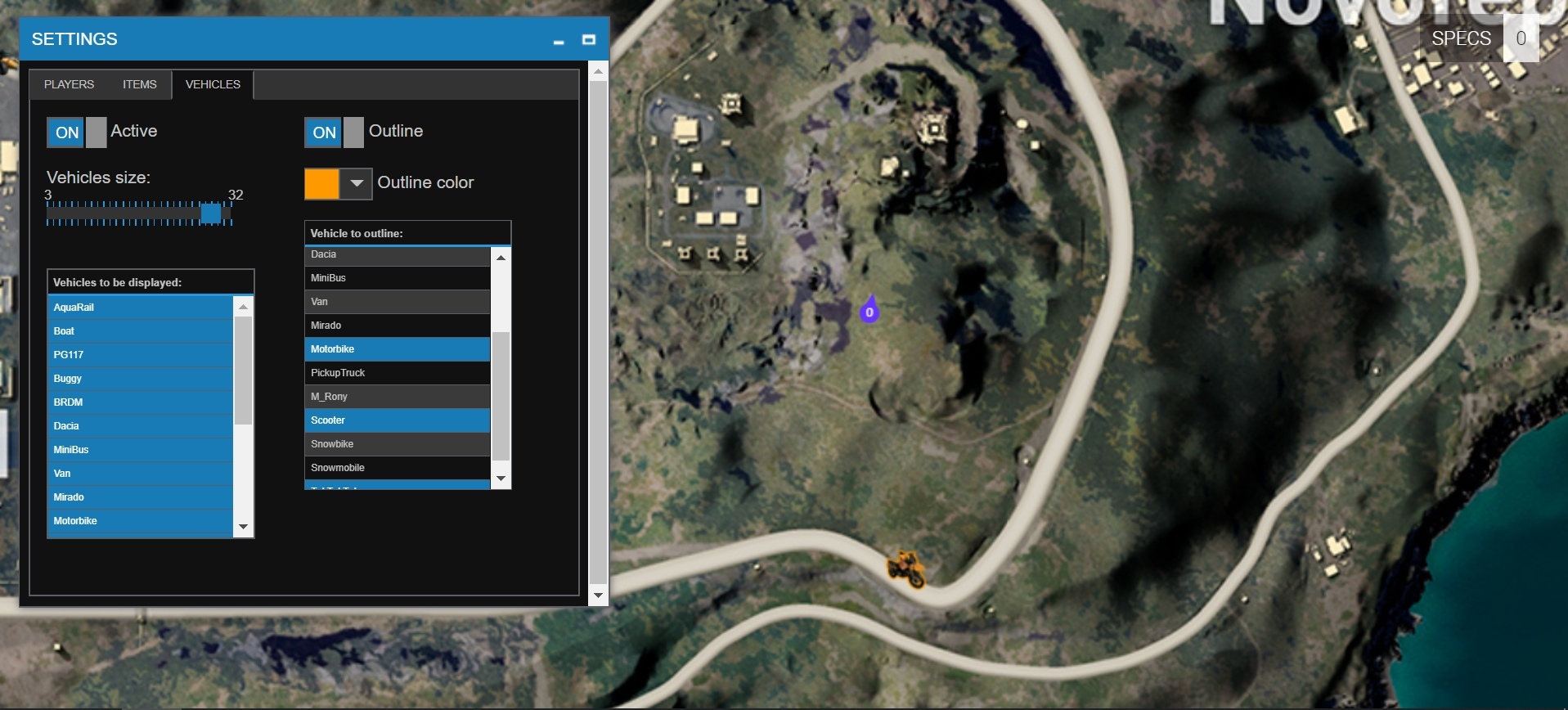Screen dimensions: 1568x710
Task: Select AquaRail in vehicles to be displayed
Action: click(141, 308)
